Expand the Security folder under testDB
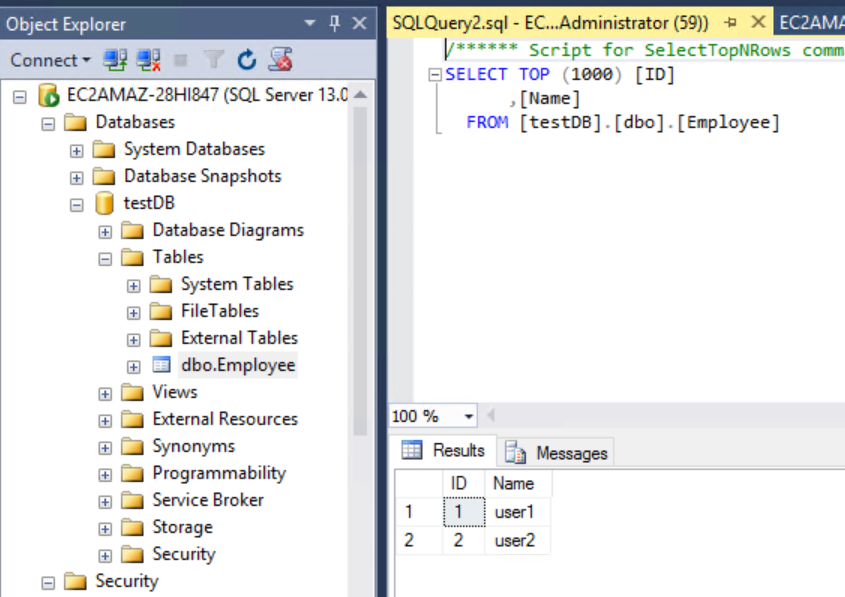This screenshot has height=597, width=845. pyautogui.click(x=105, y=556)
